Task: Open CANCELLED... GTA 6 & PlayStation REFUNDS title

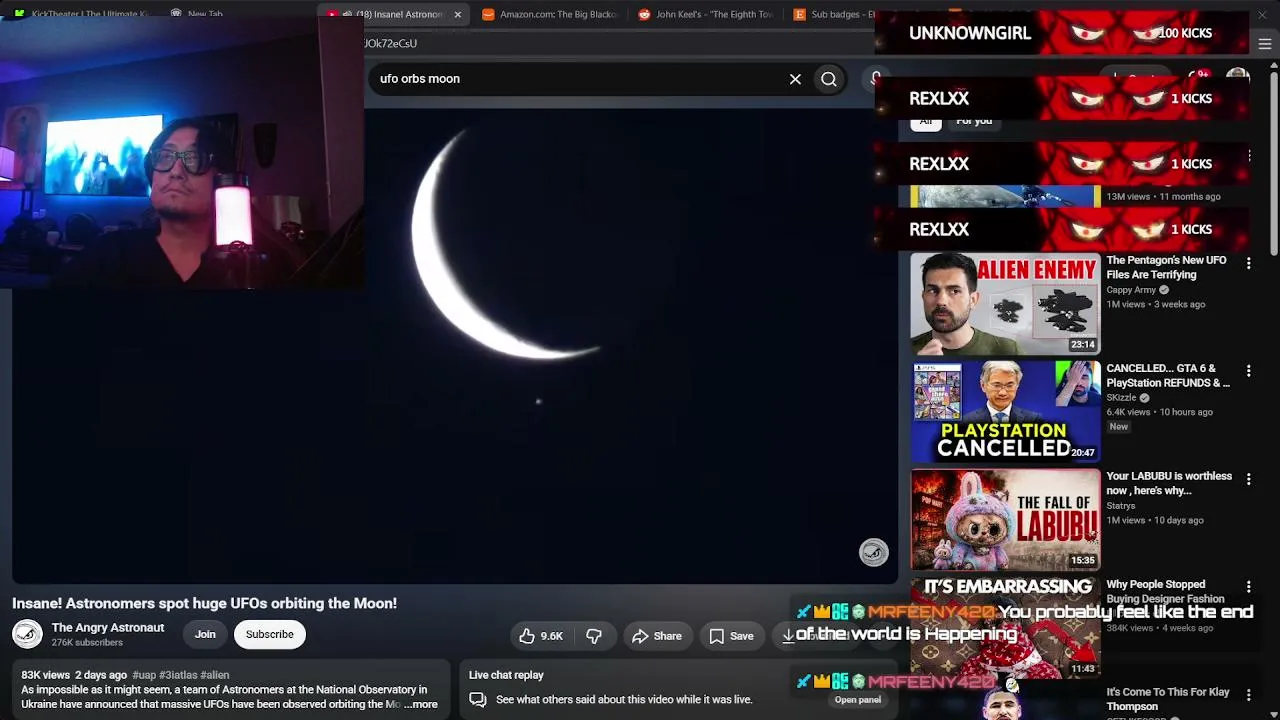Action: click(x=1168, y=376)
